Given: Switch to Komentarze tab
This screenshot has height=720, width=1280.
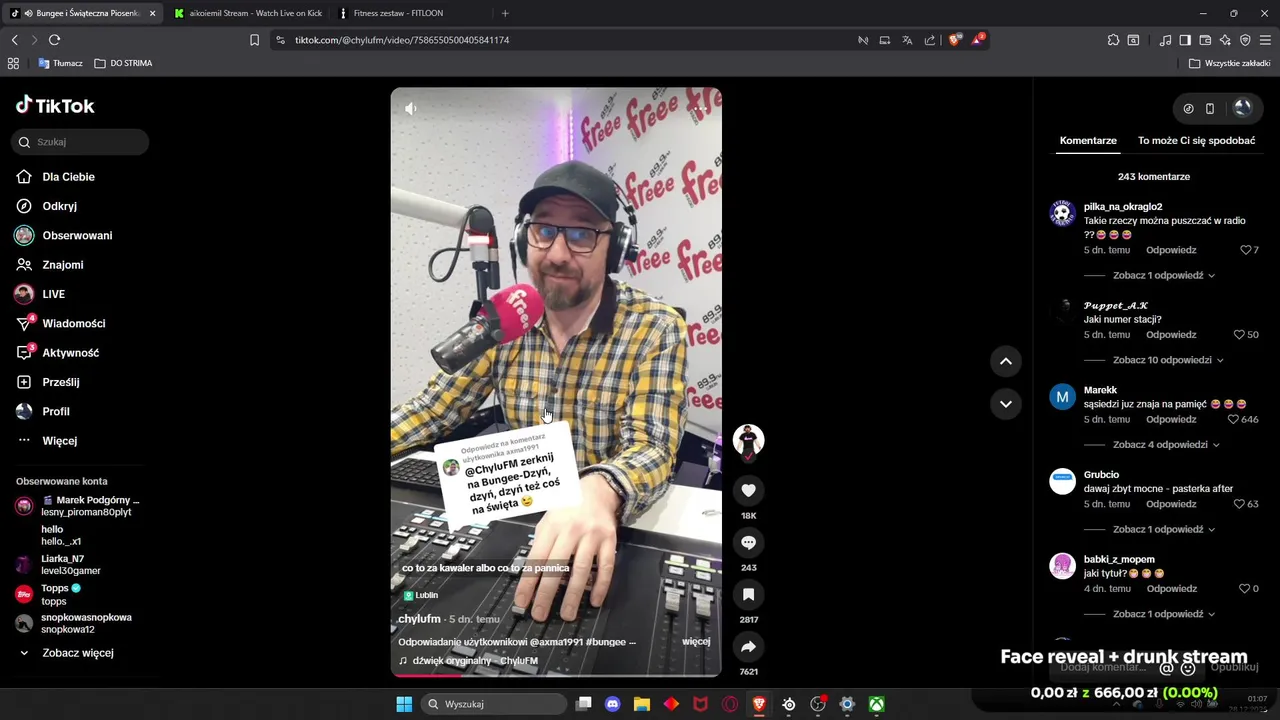Looking at the screenshot, I should (x=1088, y=141).
